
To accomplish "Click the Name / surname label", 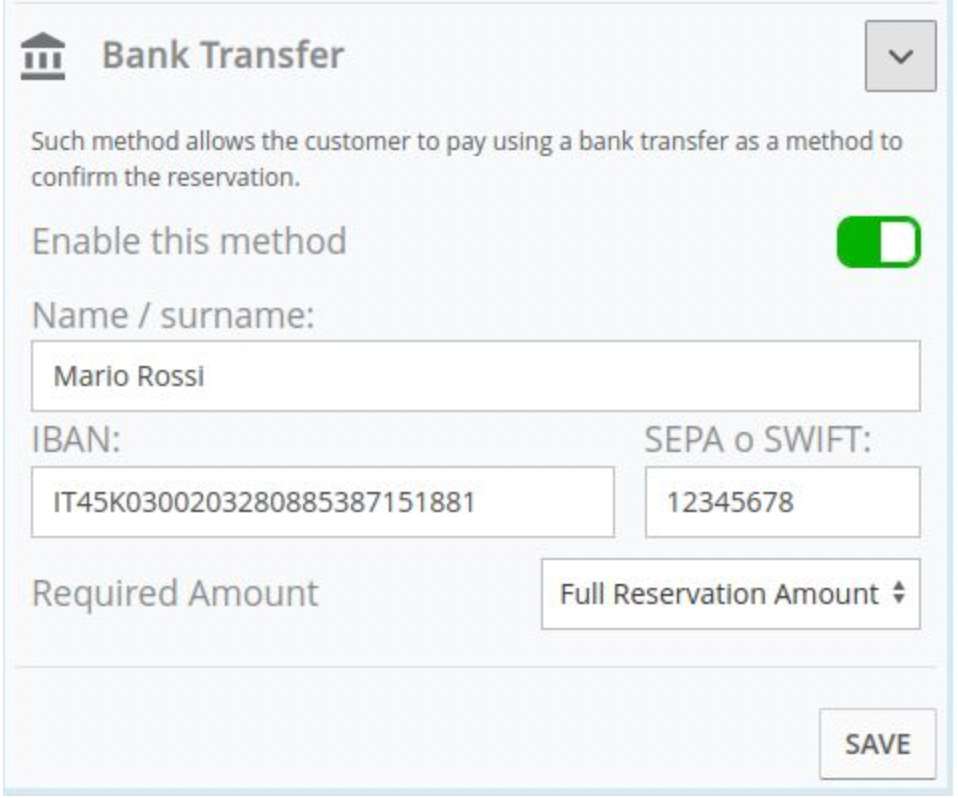I will click(x=173, y=315).
